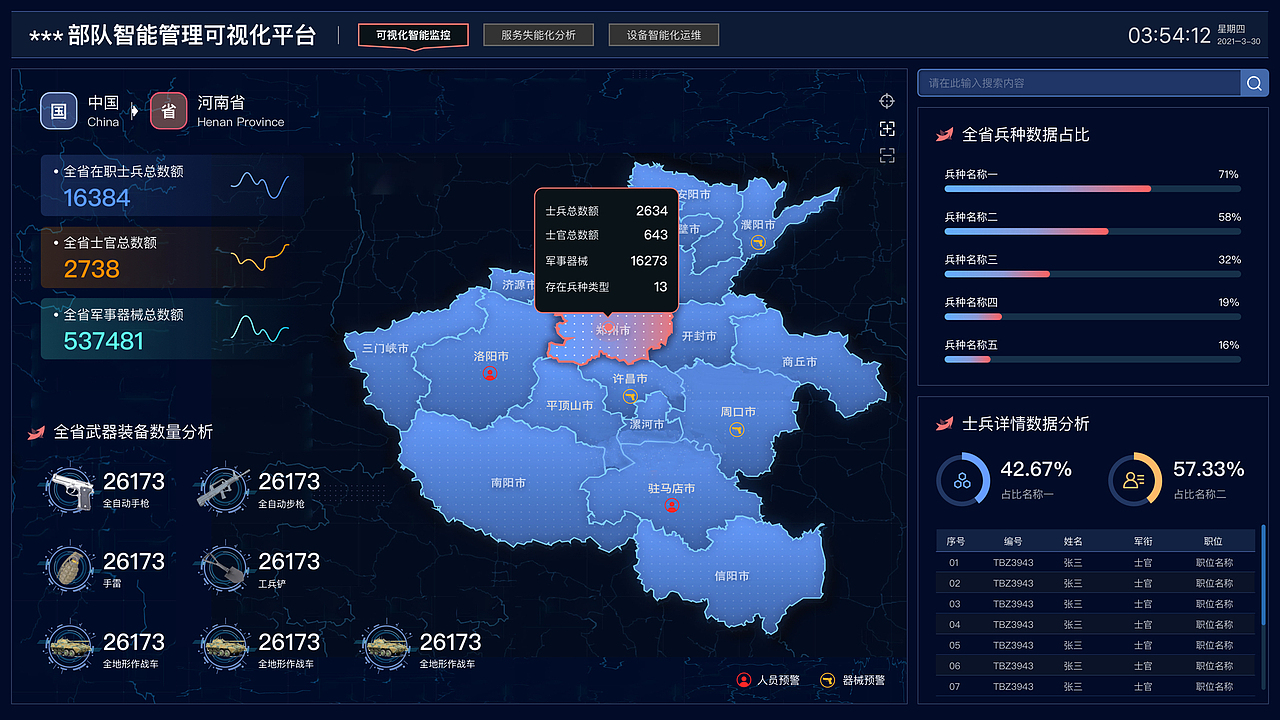Open the 可视化智能监控 tab
The image size is (1280, 720).
pos(413,35)
